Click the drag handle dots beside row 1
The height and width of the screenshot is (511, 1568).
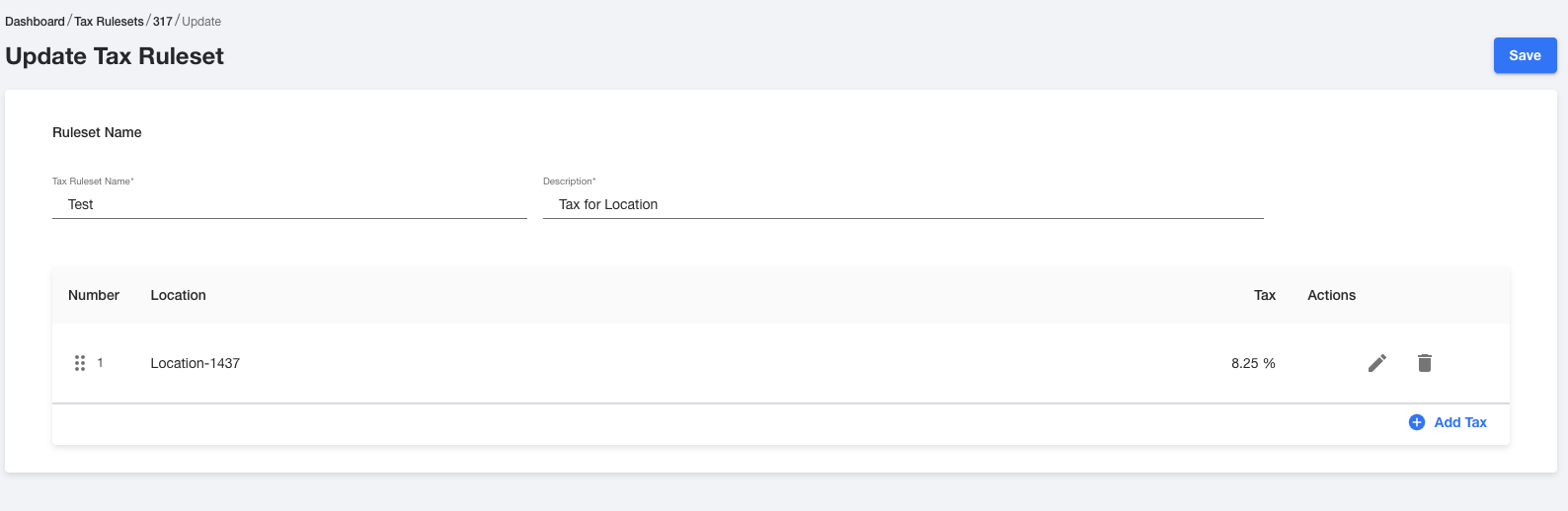click(x=80, y=363)
